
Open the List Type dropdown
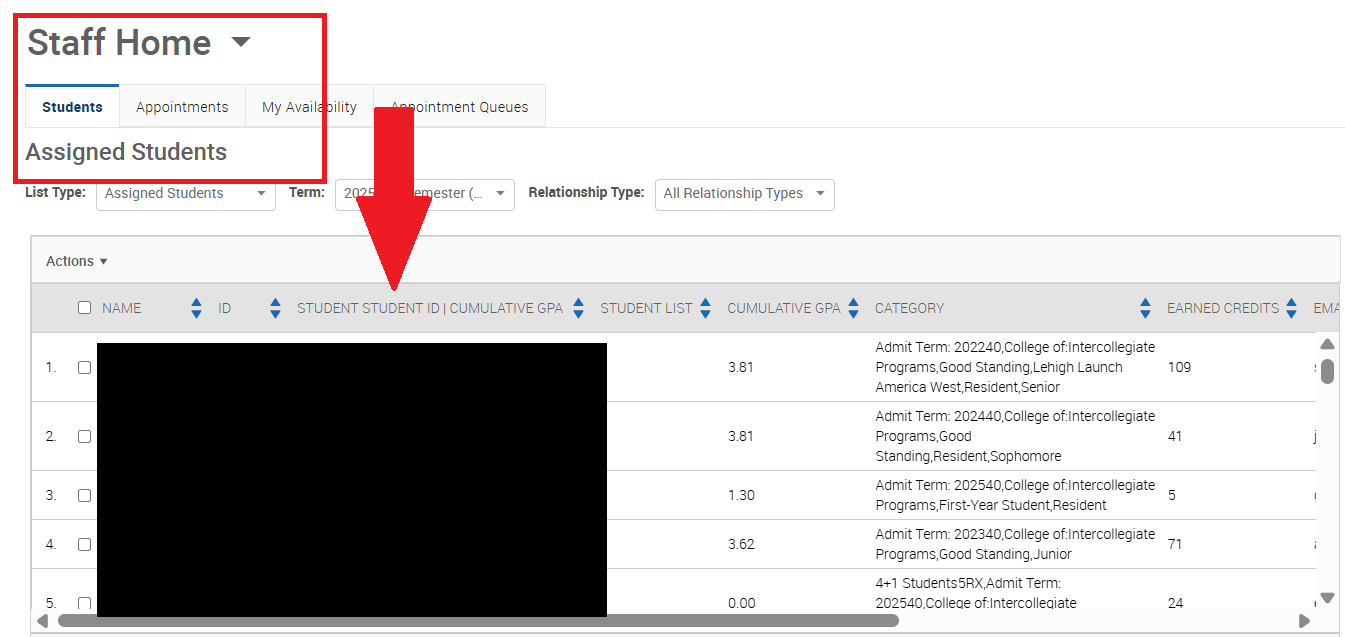tap(185, 194)
